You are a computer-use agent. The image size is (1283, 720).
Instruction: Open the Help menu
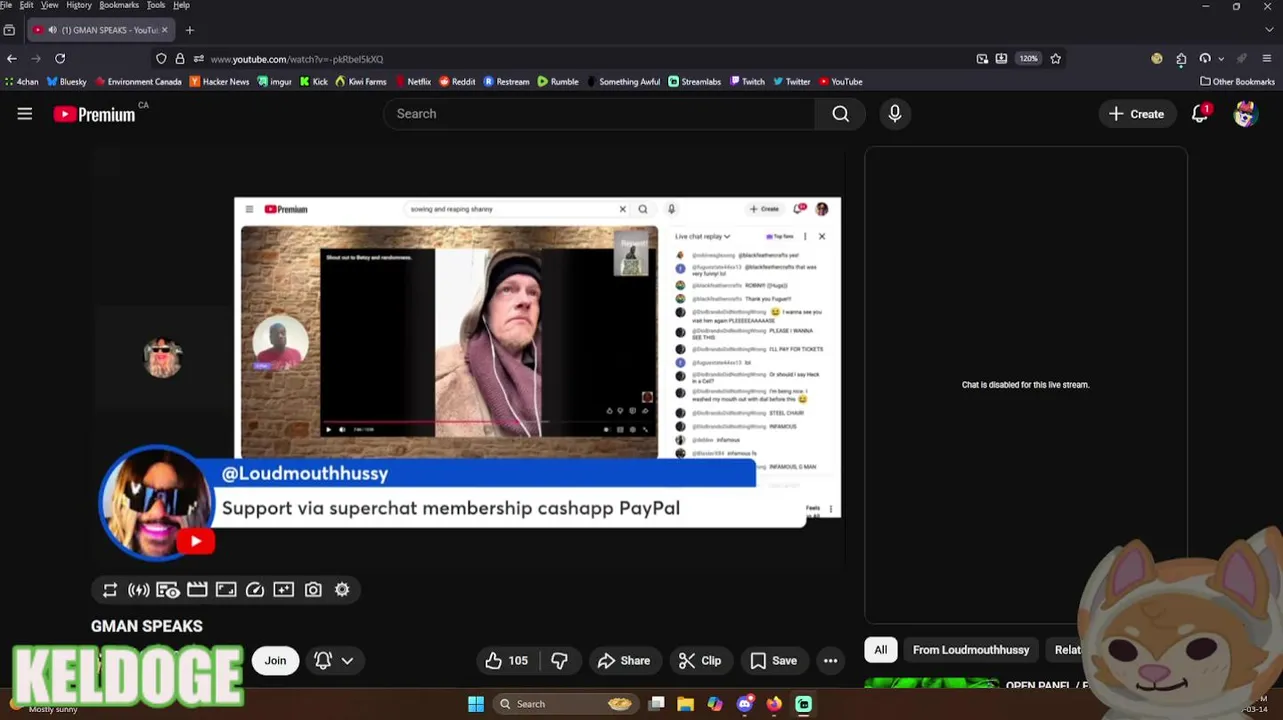click(x=181, y=5)
